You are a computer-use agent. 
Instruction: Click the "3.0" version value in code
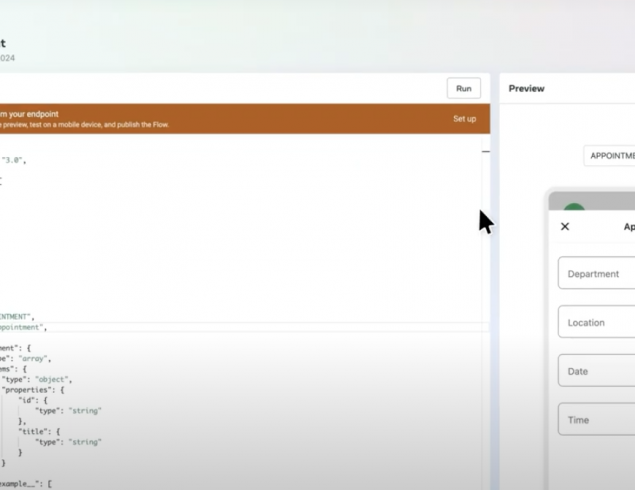click(13, 160)
